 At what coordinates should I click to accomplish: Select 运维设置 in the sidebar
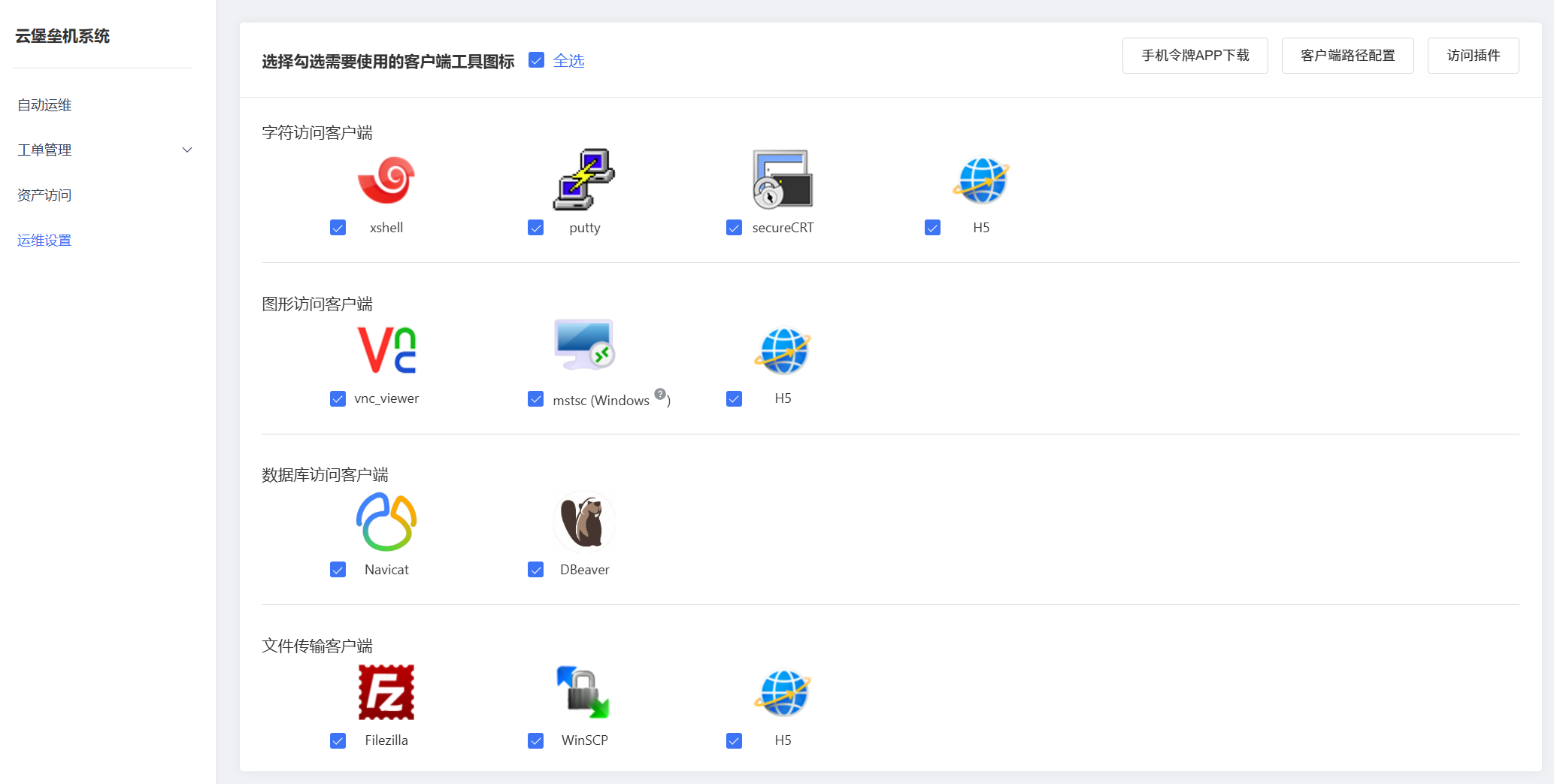44,241
